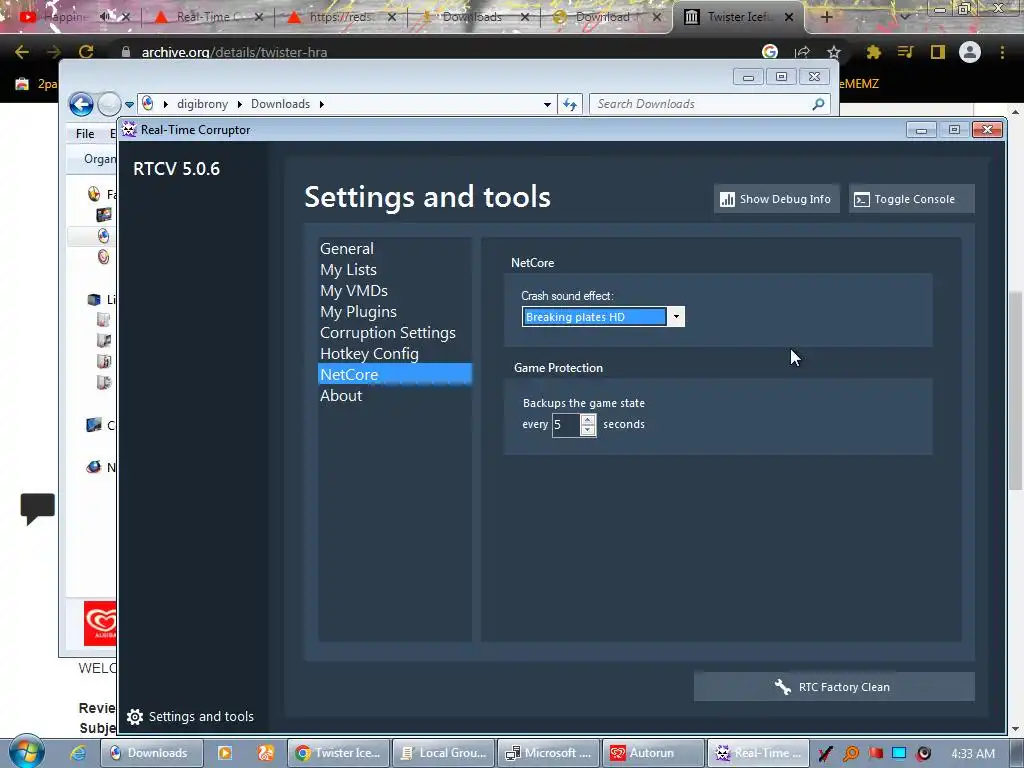Click the Chrome media control icon

pyautogui.click(x=905, y=52)
